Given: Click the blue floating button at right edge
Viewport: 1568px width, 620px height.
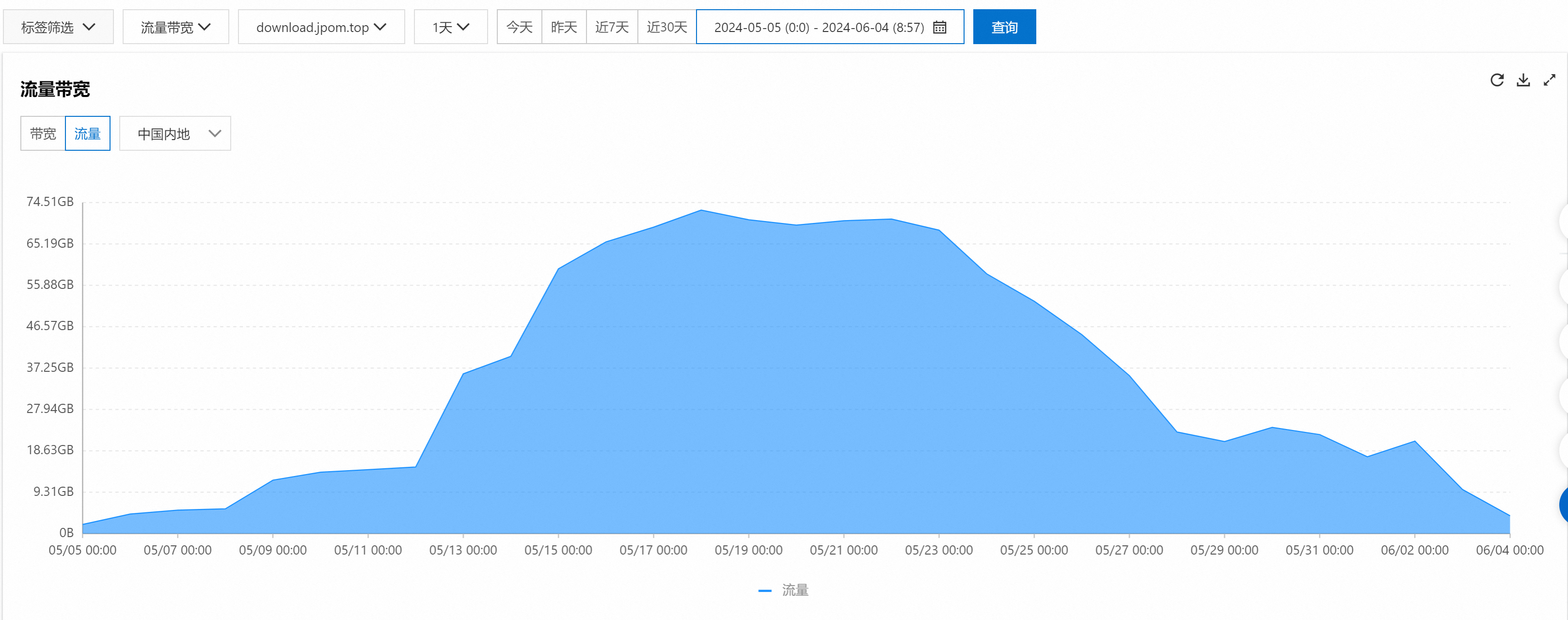Looking at the screenshot, I should coord(1563,504).
